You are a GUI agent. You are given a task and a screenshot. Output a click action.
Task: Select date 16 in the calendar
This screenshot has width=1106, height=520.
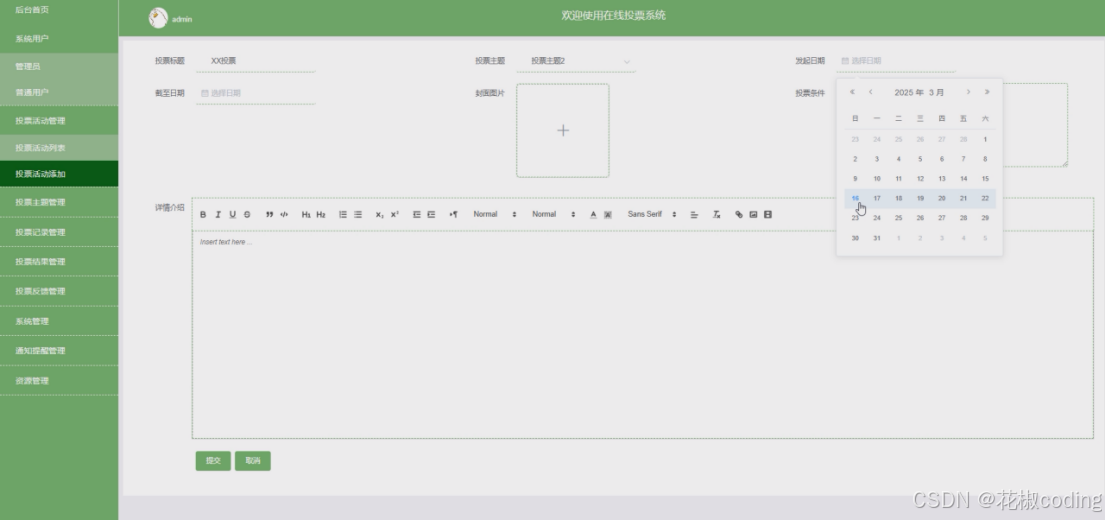click(x=855, y=198)
